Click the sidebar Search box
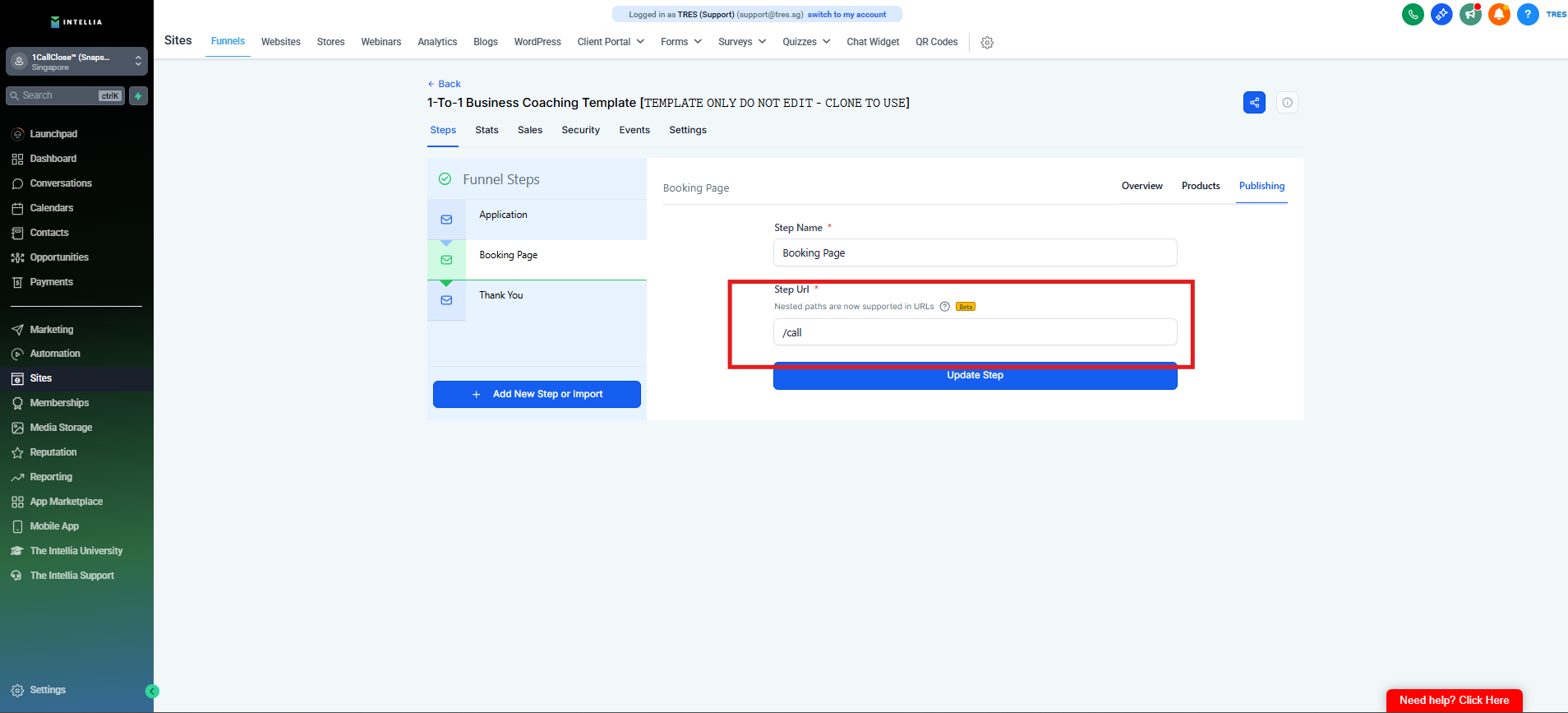1568x713 pixels. tap(66, 96)
